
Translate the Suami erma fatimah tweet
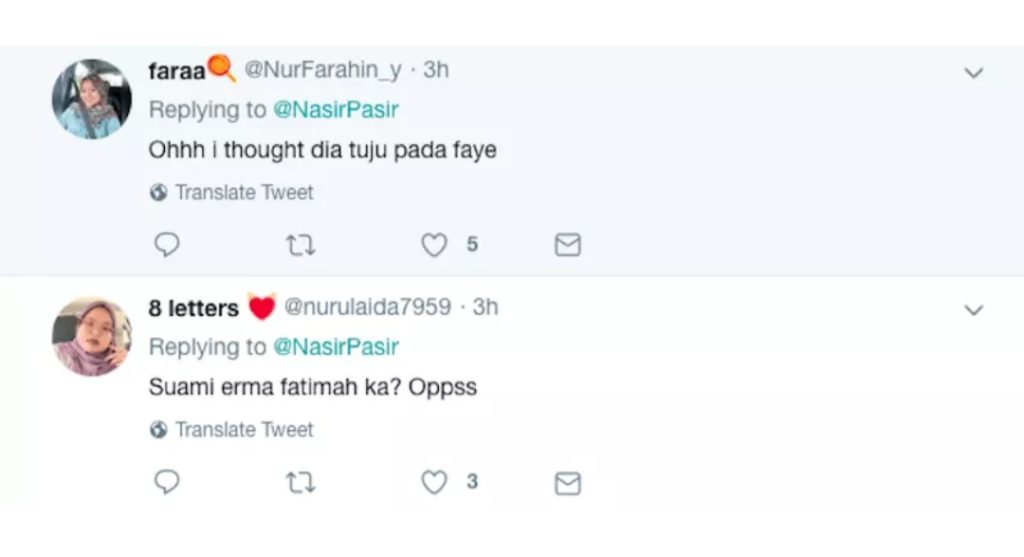(243, 430)
